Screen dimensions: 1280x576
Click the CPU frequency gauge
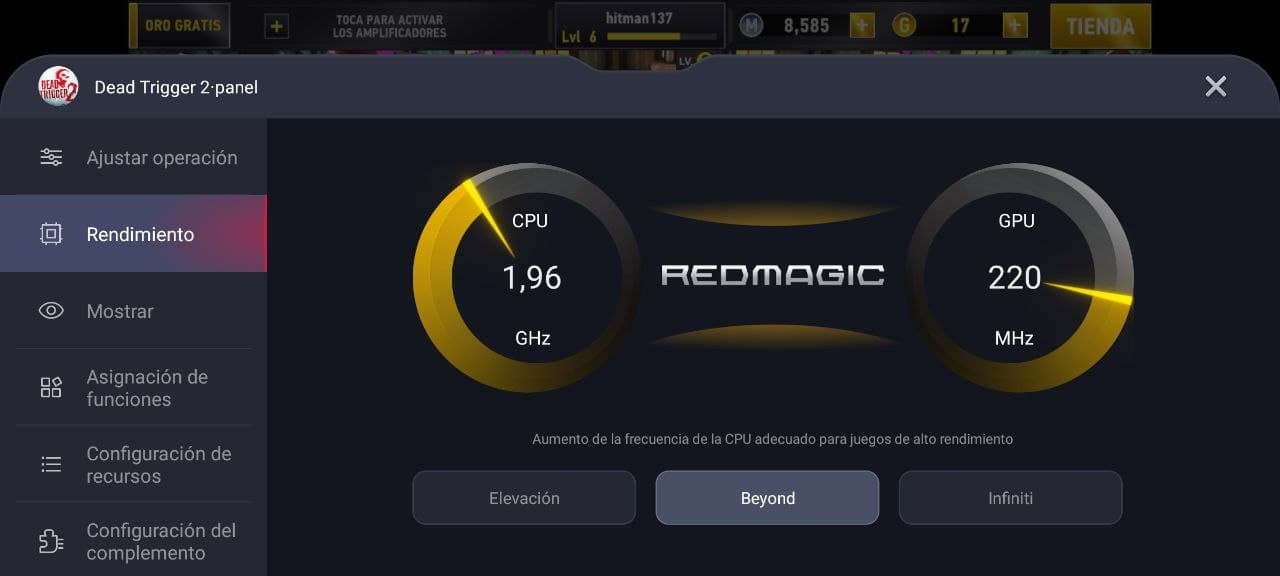tap(527, 278)
